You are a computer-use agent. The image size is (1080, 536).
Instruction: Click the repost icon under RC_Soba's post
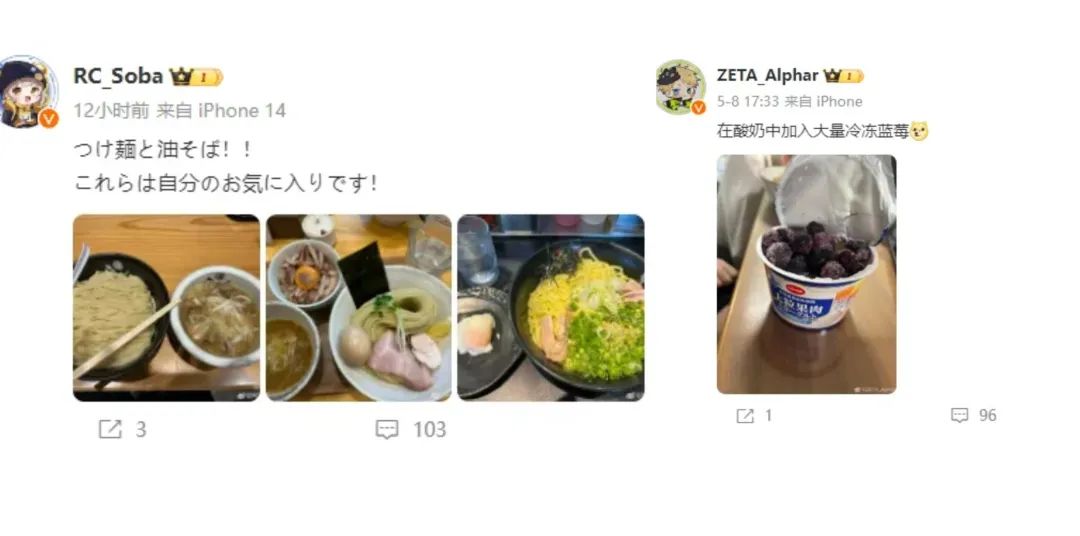[x=110, y=430]
